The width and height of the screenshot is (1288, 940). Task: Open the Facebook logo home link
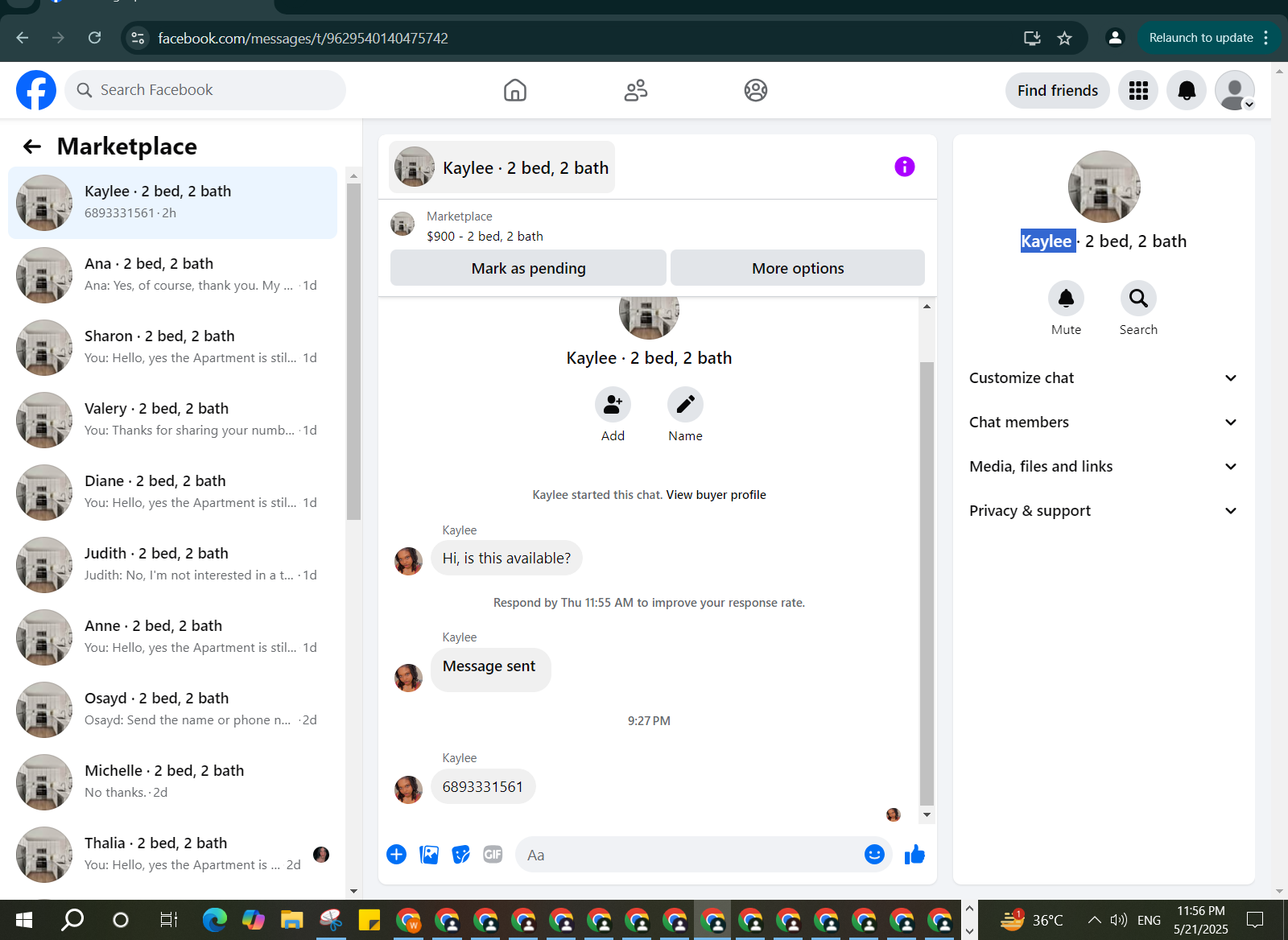click(36, 90)
